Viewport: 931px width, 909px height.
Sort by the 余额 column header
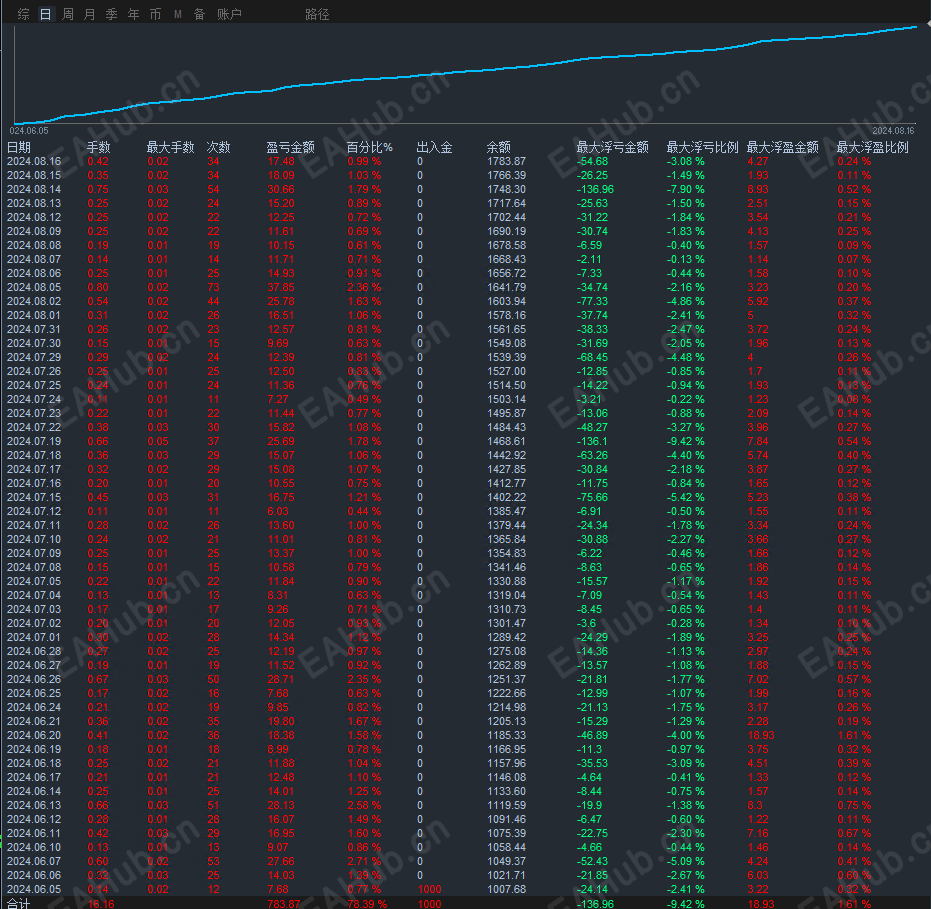point(499,147)
